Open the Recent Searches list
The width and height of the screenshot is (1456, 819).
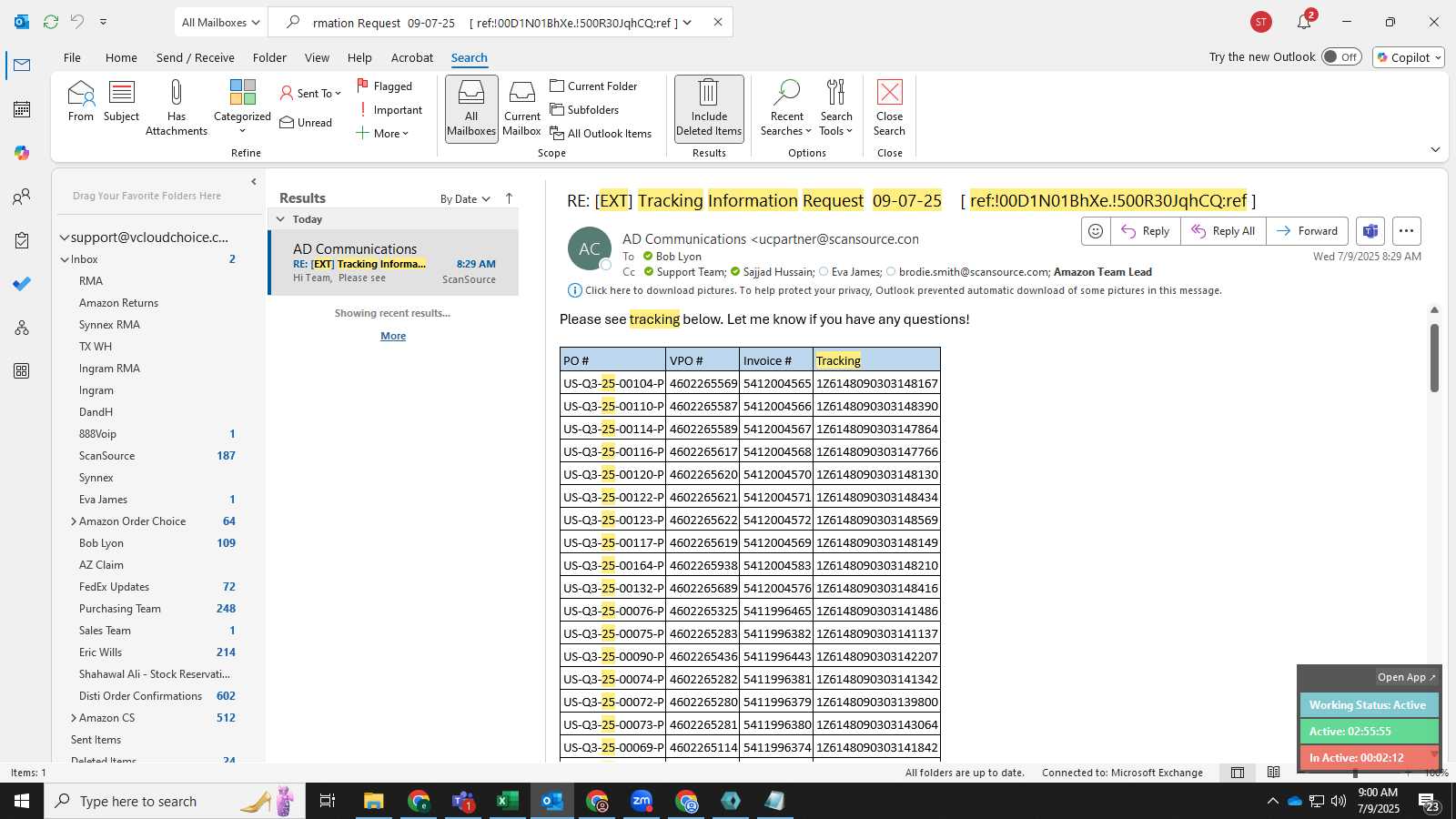(x=786, y=108)
